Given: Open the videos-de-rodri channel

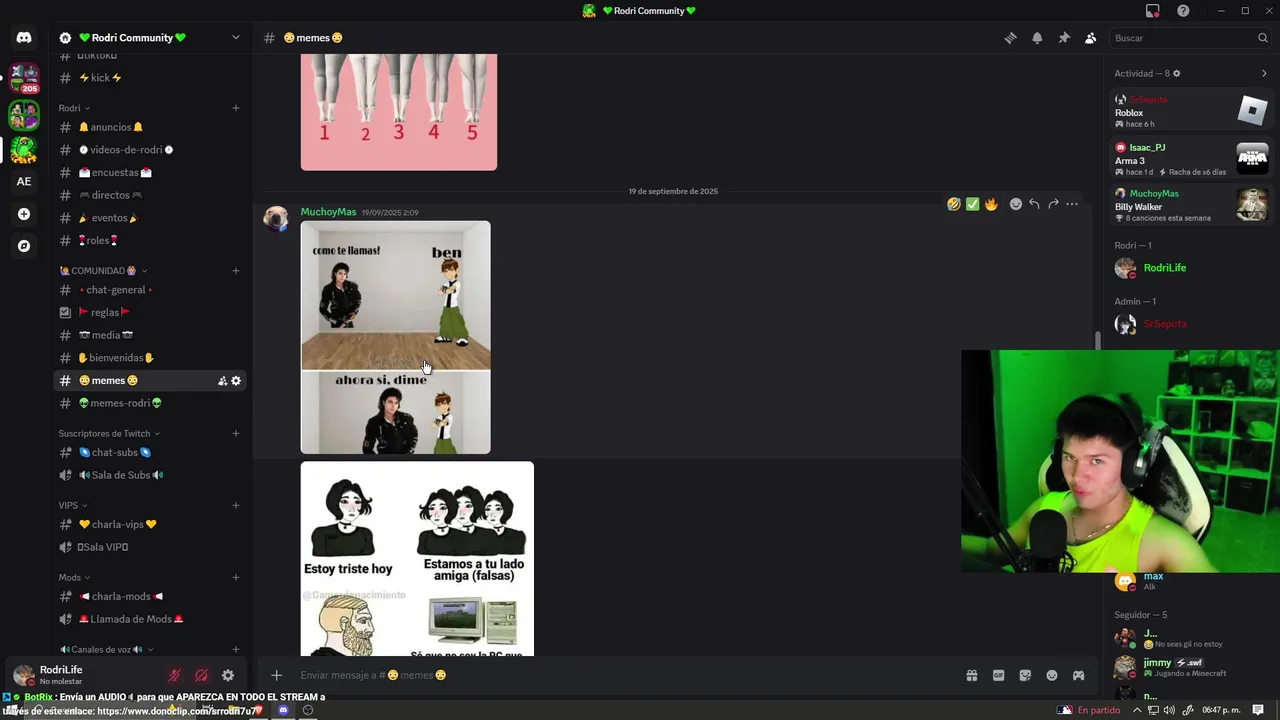Looking at the screenshot, I should click(150, 150).
